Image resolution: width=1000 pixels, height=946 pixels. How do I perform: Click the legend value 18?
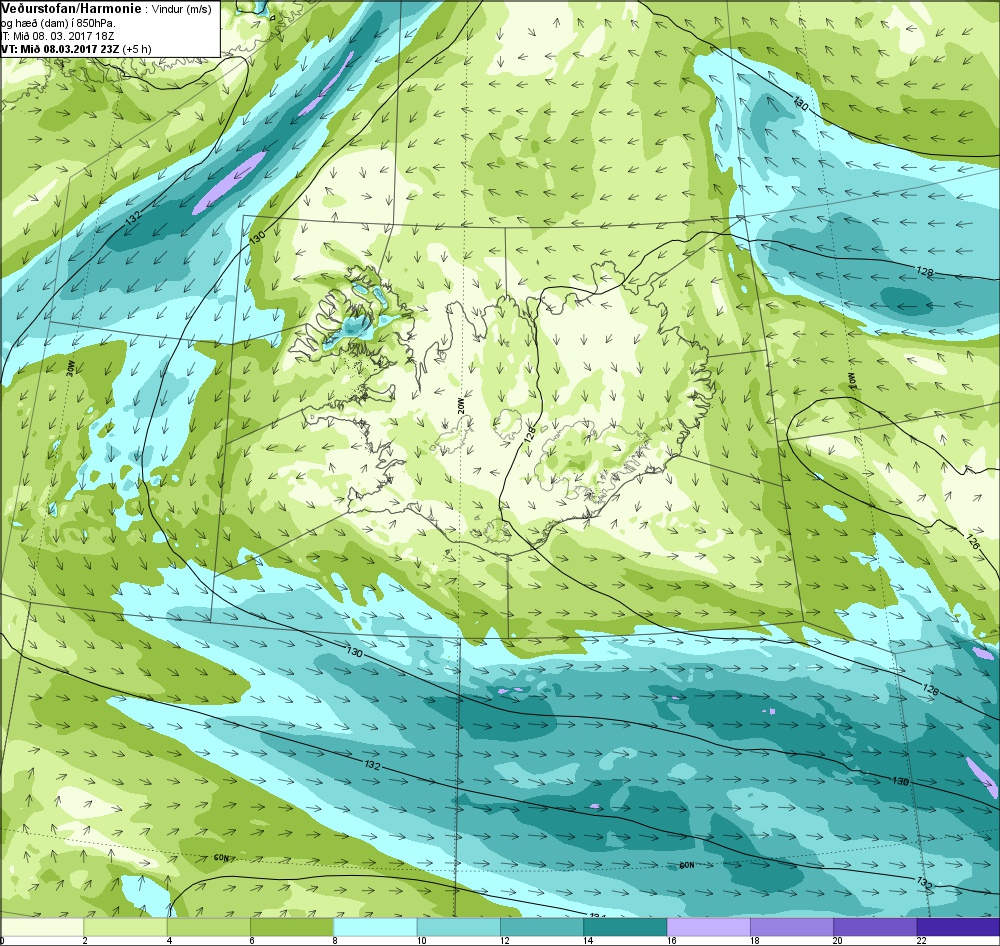coord(754,940)
